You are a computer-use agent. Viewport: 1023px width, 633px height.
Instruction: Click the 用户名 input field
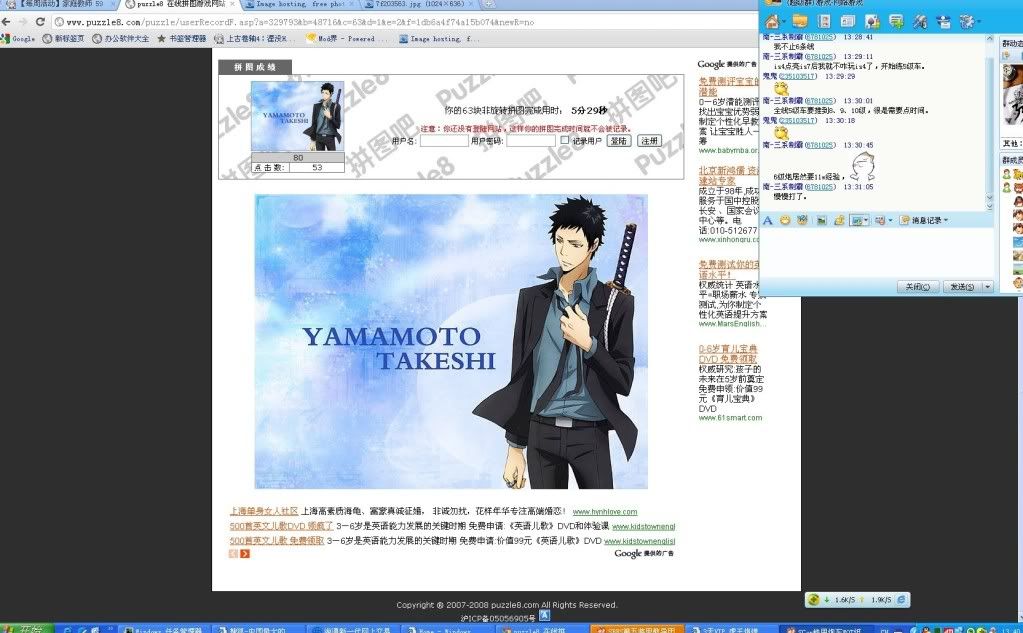[x=444, y=140]
